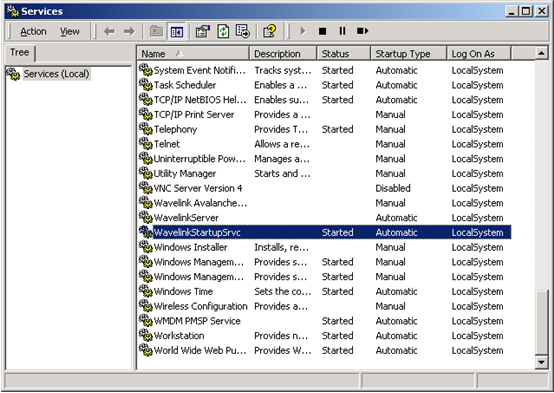The height and width of the screenshot is (393, 554).
Task: Select the Windows Time service name
Action: (x=183, y=292)
